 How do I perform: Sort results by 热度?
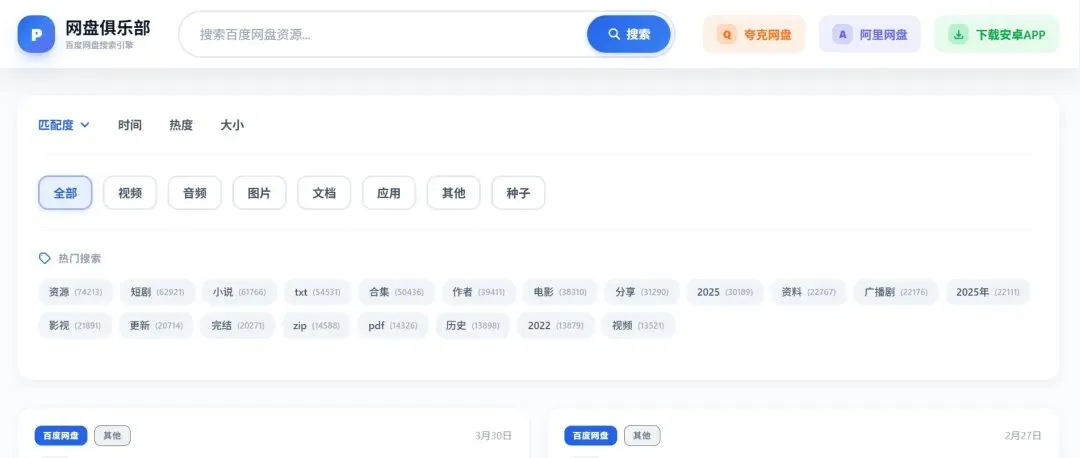(x=181, y=125)
